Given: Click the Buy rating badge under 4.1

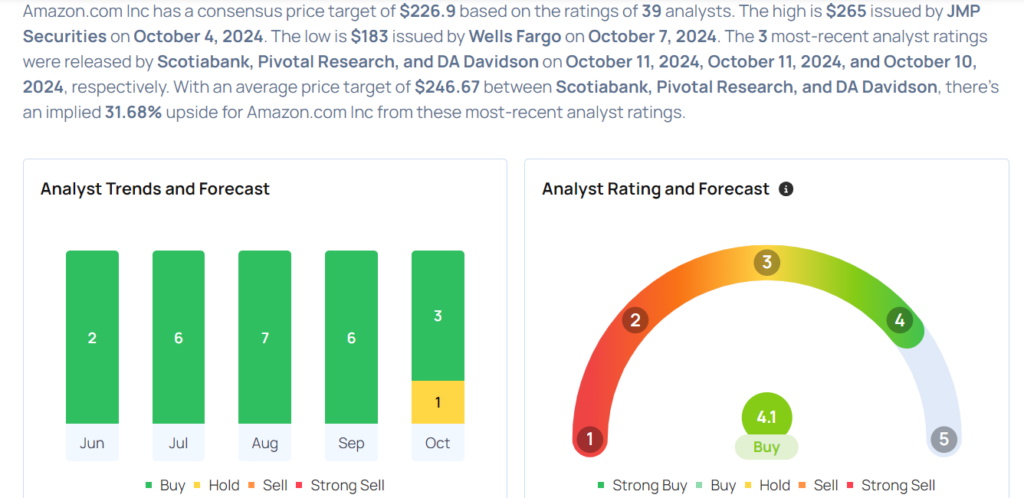Looking at the screenshot, I should pos(766,447).
